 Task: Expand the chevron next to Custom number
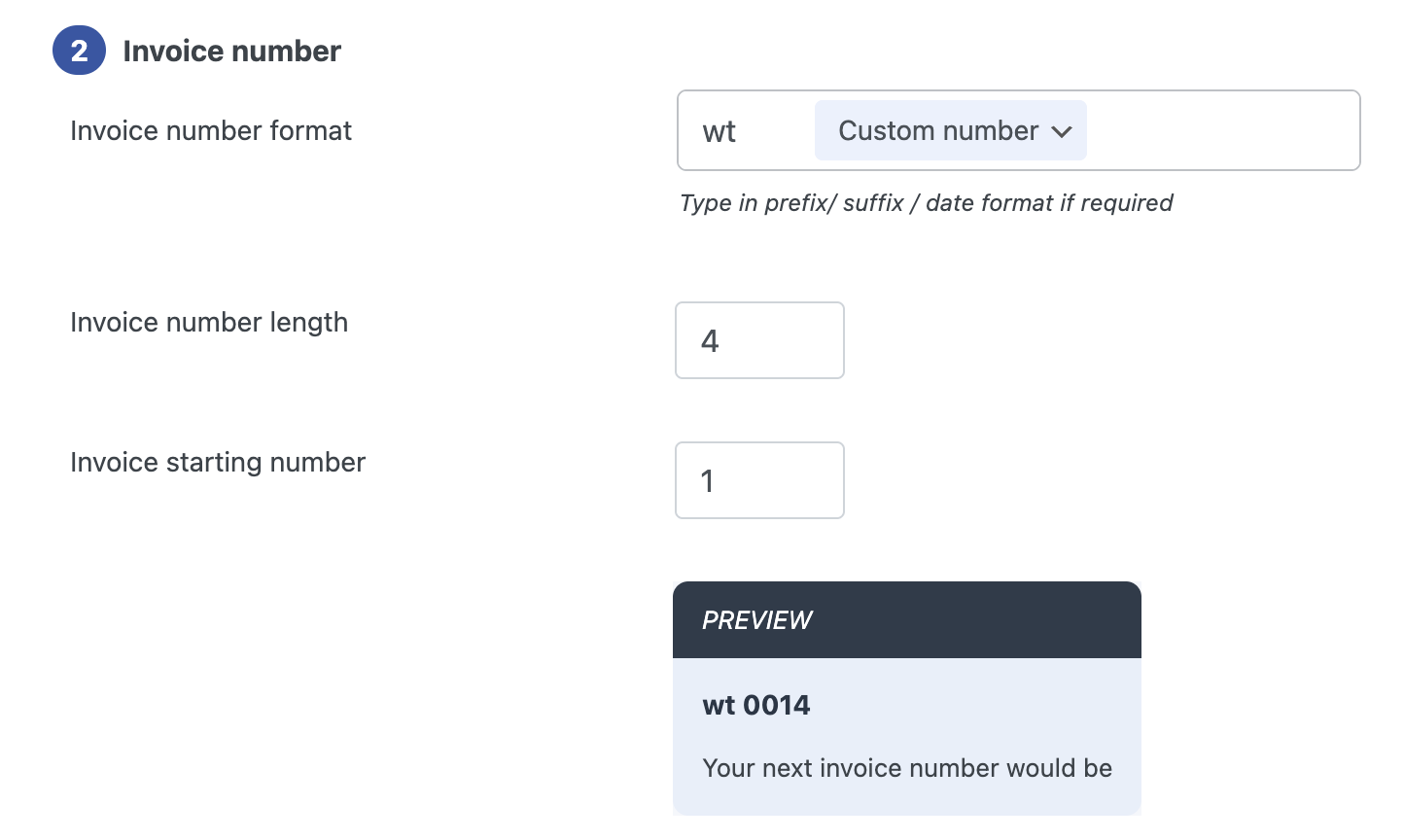[x=1064, y=130]
